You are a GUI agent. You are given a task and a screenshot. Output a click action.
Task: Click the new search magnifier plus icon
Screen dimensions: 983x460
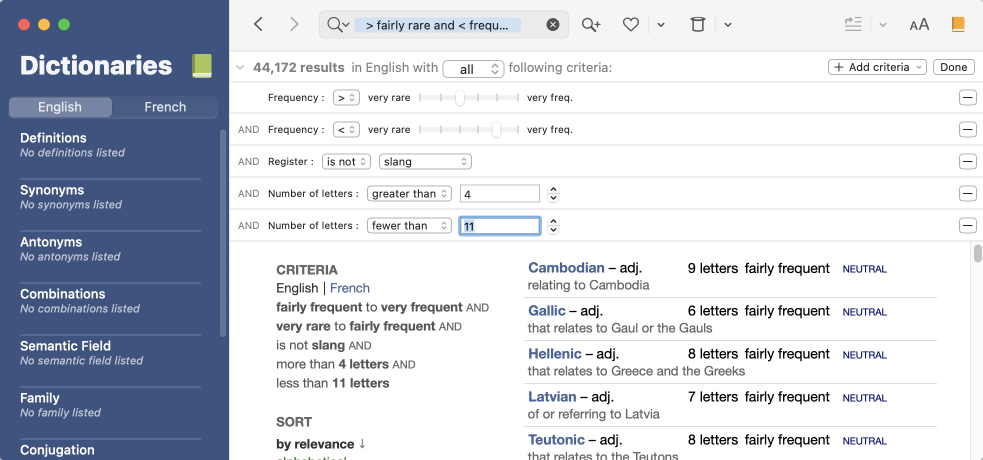(x=591, y=24)
